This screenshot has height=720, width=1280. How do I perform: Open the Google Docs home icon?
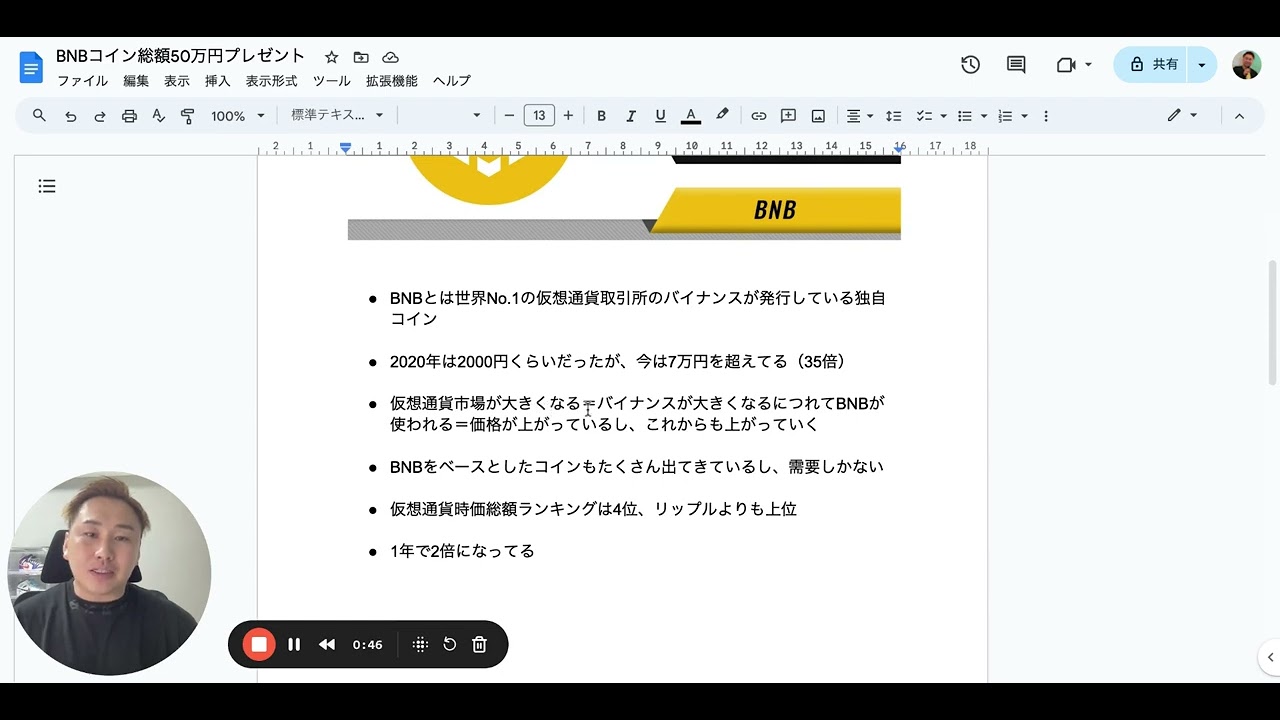31,67
